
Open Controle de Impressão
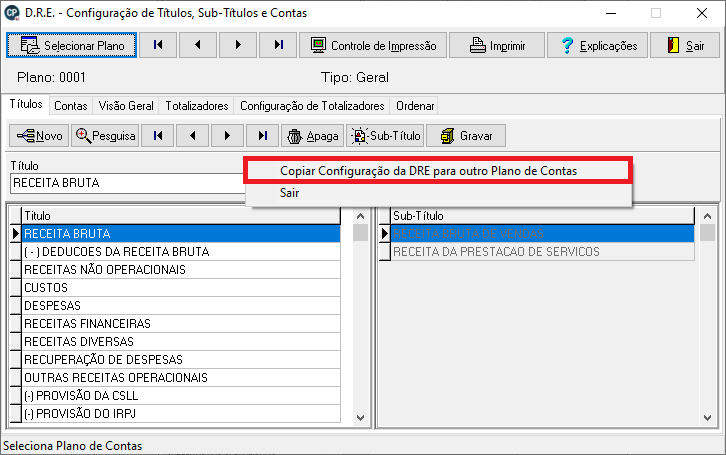pos(373,45)
